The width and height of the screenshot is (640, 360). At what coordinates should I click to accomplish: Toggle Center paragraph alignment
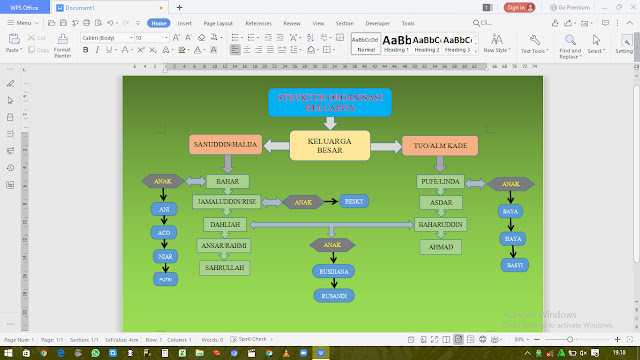pos(247,50)
